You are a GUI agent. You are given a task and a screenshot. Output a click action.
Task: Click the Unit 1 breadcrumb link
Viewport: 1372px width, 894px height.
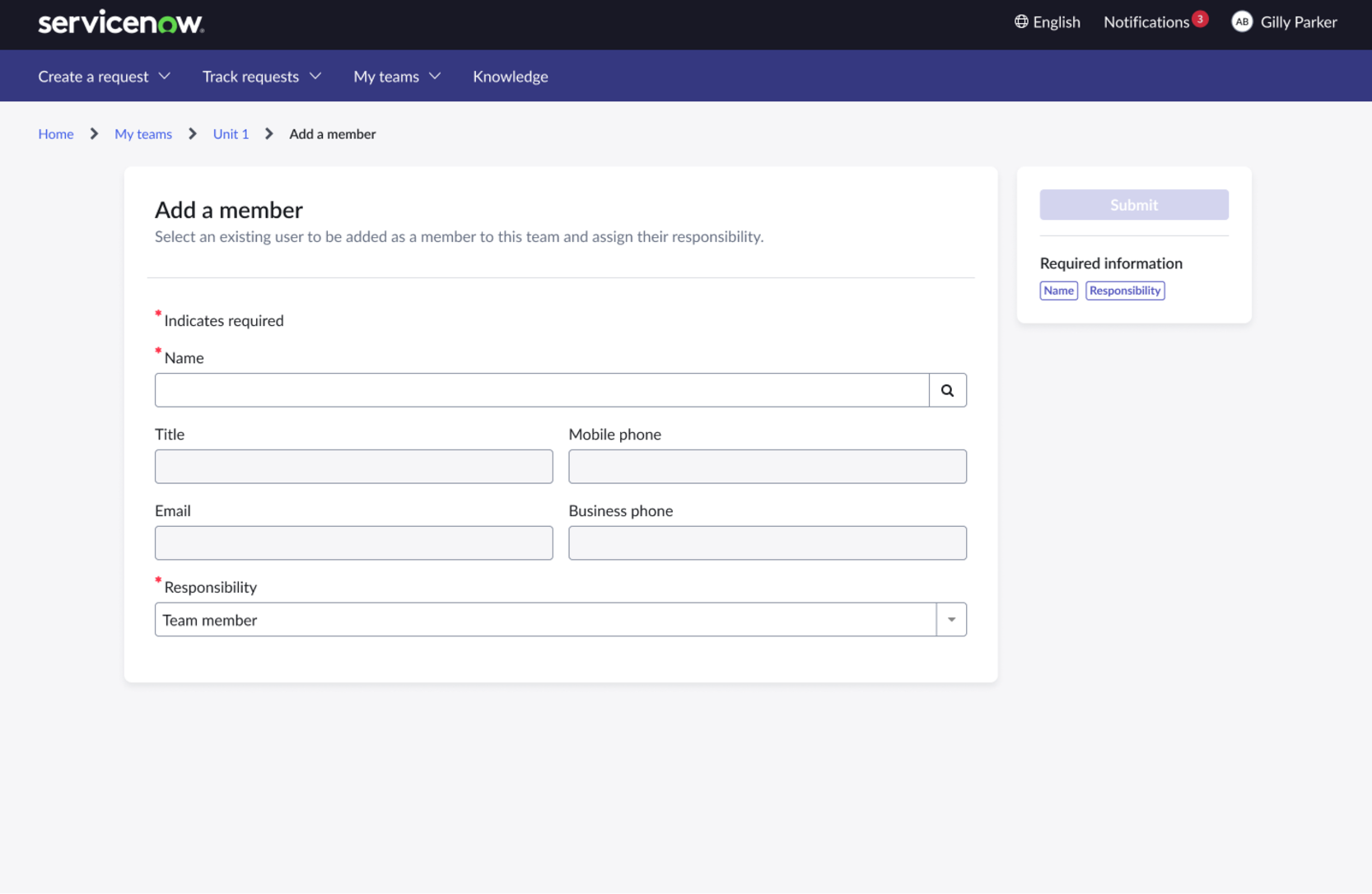(231, 134)
